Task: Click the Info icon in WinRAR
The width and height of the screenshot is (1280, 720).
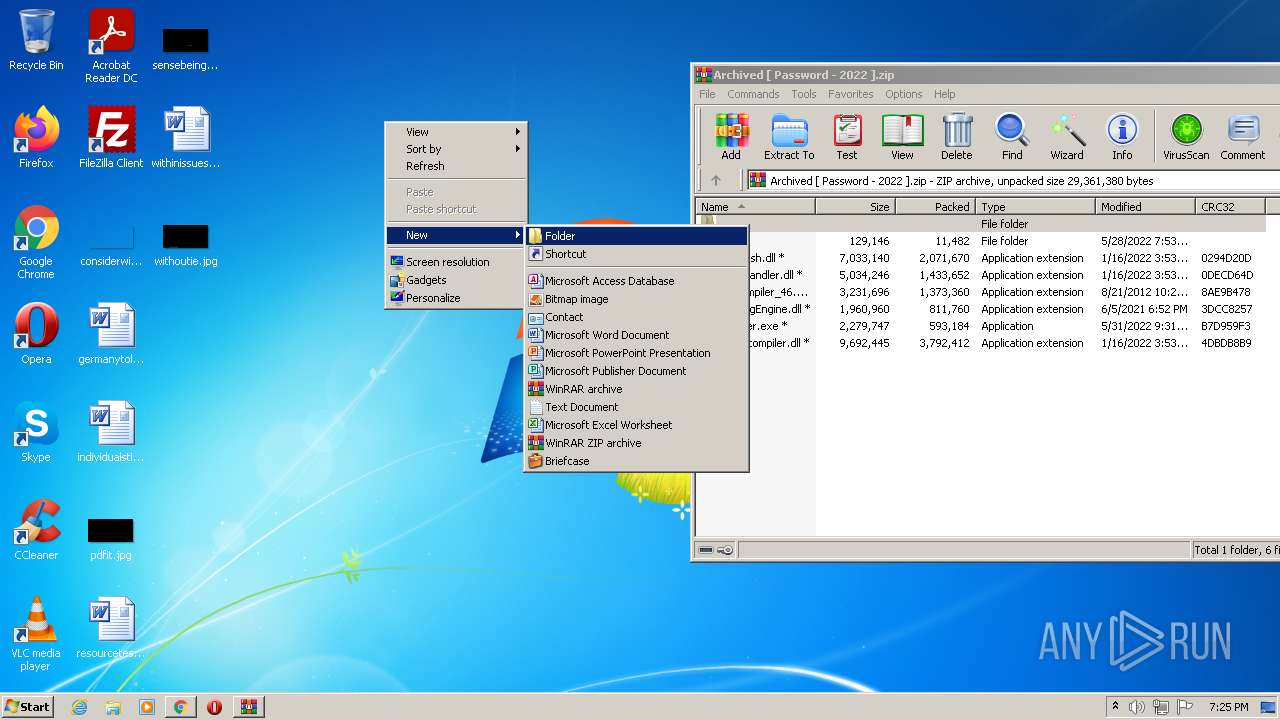Action: coord(1122,137)
